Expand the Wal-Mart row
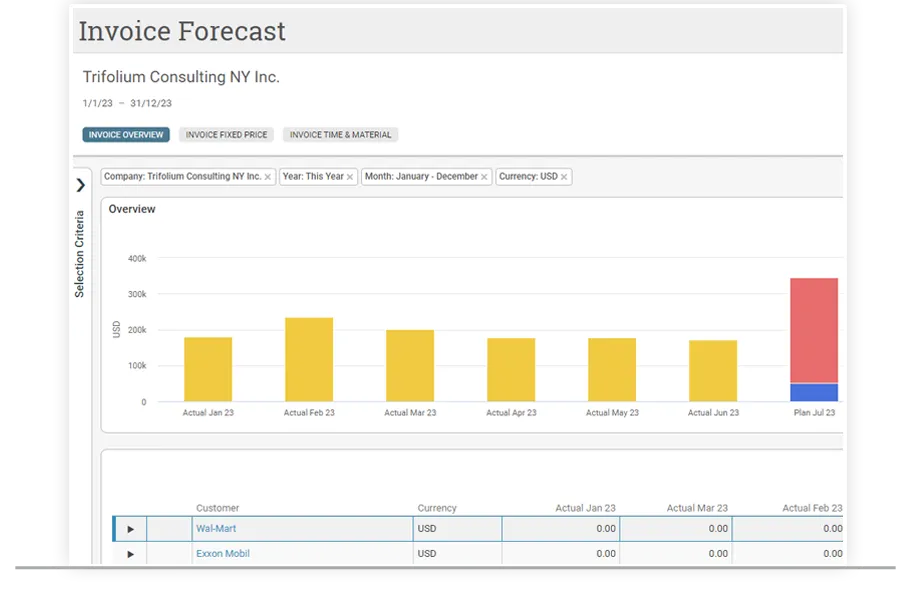The image size is (915, 593). (x=131, y=529)
